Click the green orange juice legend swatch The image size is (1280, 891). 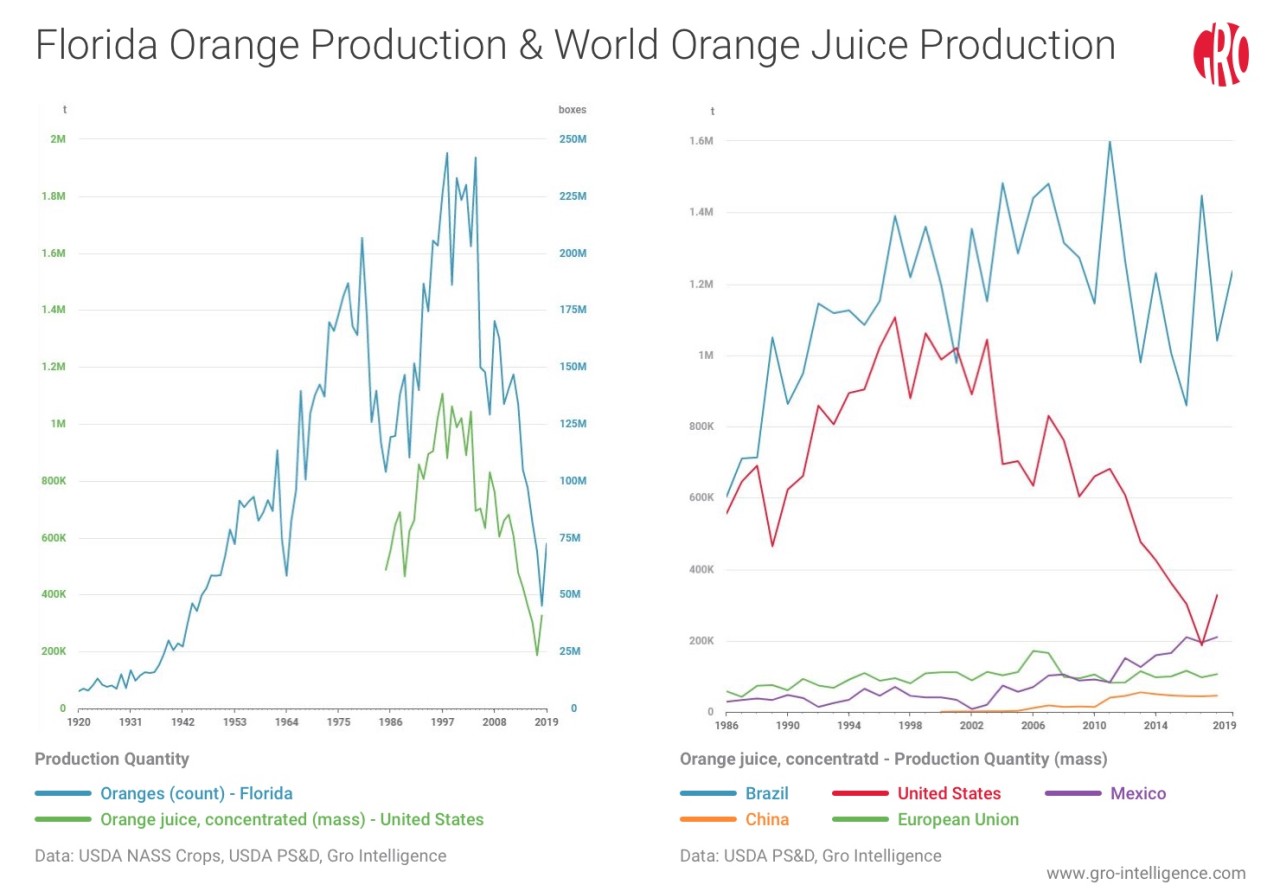pos(63,820)
